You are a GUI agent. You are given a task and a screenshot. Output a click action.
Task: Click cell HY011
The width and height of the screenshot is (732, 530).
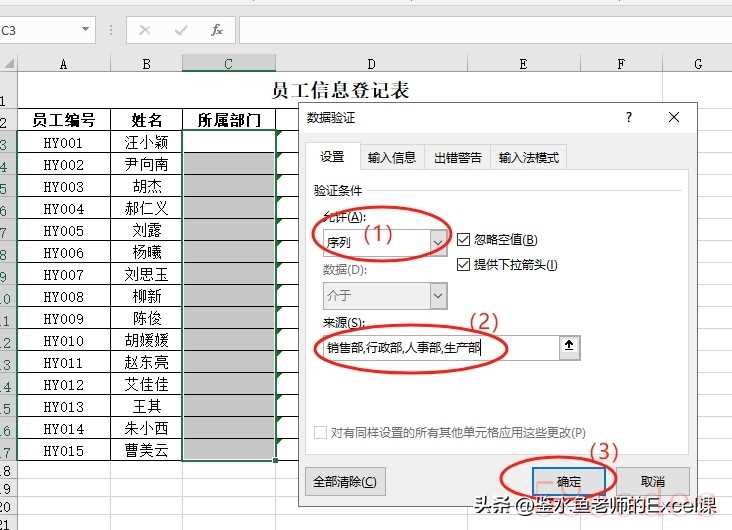[x=63, y=362]
